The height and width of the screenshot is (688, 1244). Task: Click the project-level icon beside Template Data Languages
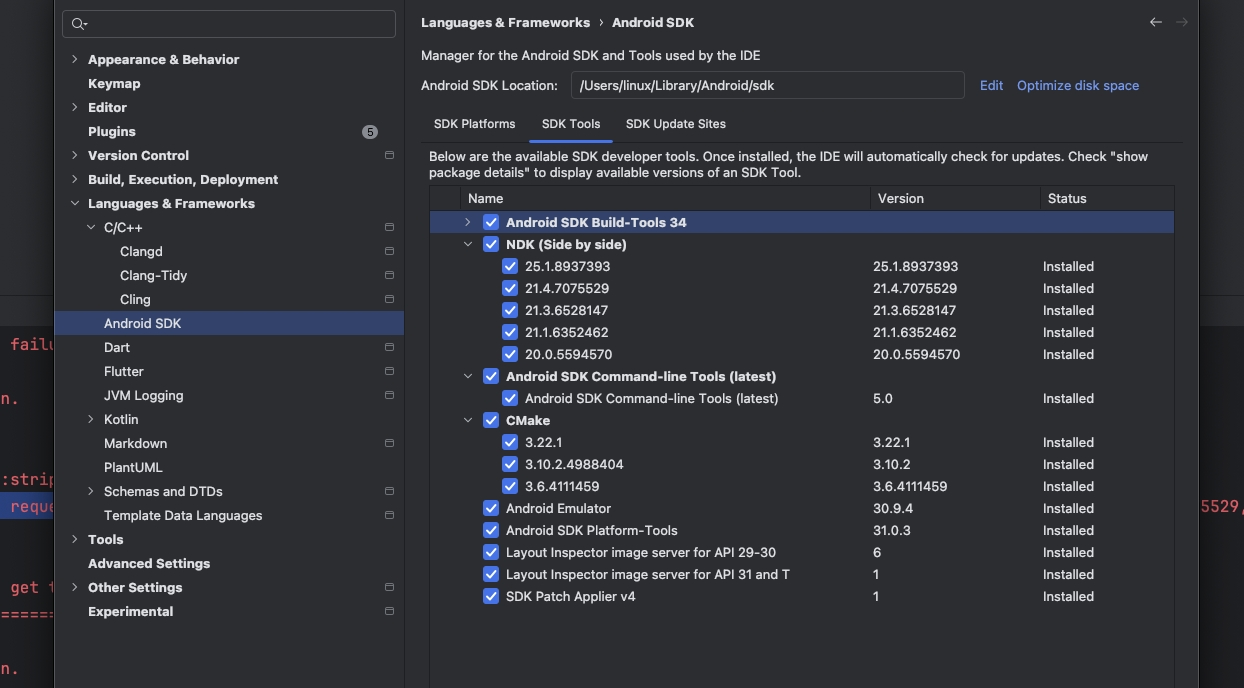point(389,516)
